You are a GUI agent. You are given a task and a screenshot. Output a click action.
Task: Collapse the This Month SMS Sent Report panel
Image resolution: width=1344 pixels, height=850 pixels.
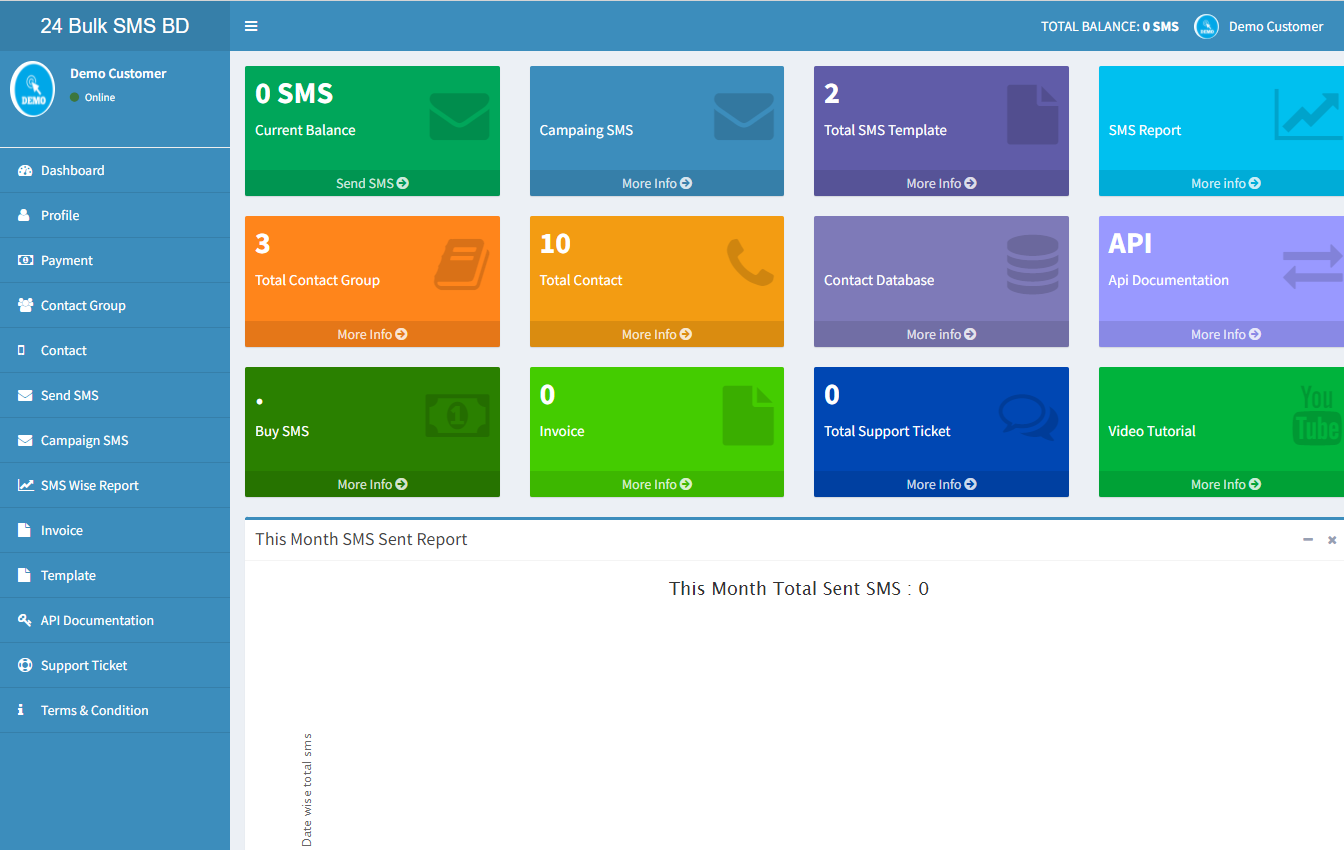coord(1307,540)
